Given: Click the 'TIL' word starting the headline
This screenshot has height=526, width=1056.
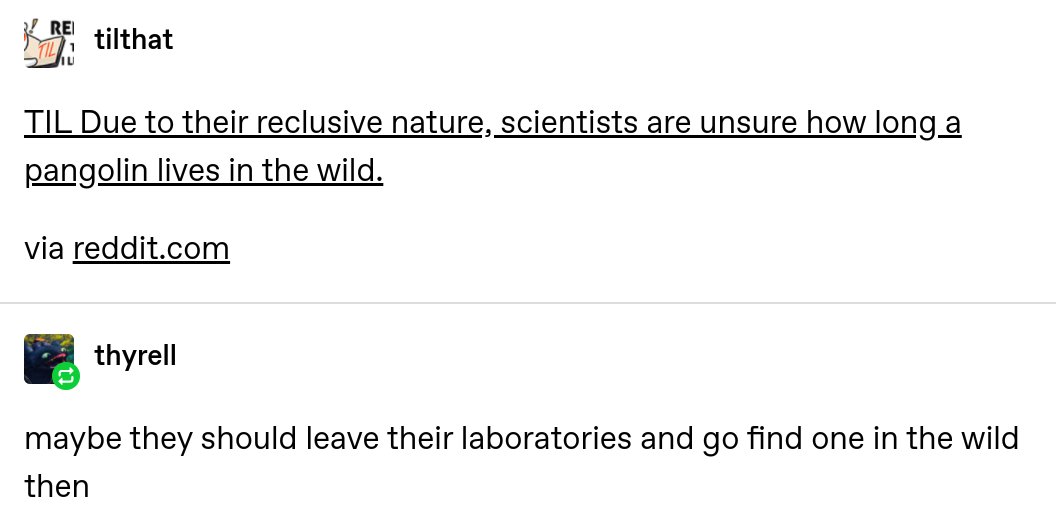Looking at the screenshot, I should (x=46, y=124).
